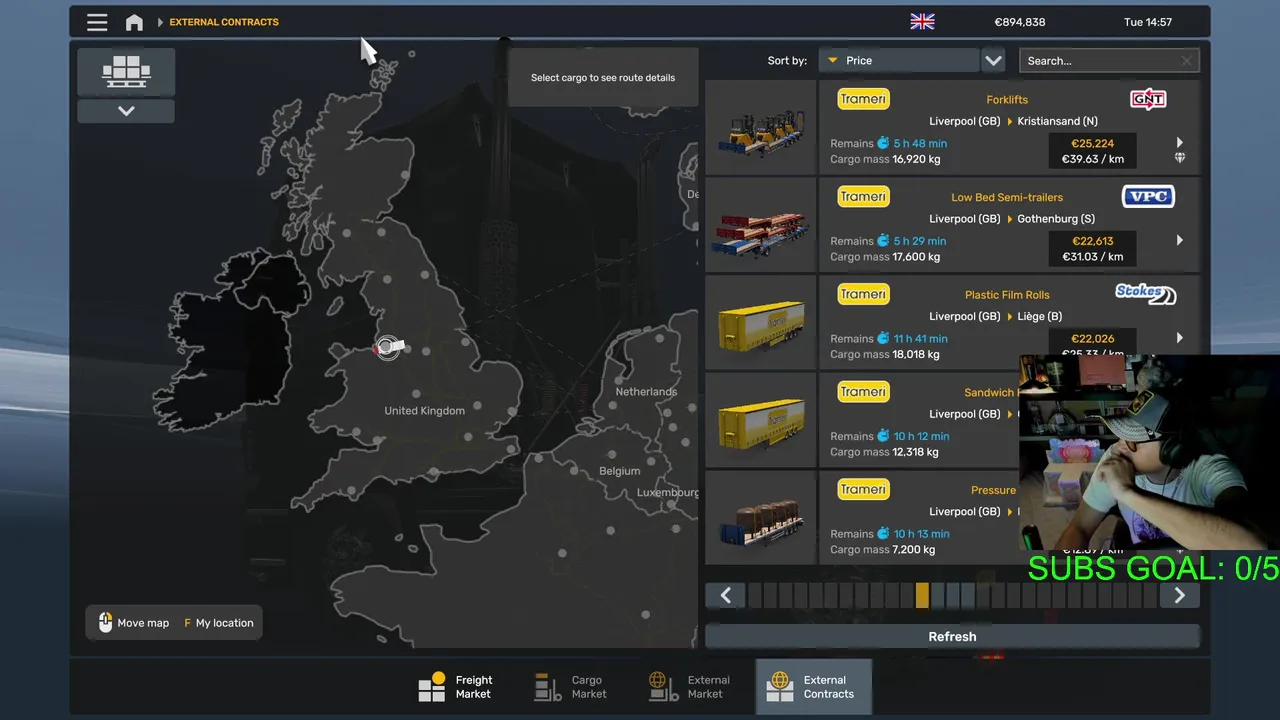Click the Refresh button
Viewport: 1280px width, 720px height.
coord(952,636)
